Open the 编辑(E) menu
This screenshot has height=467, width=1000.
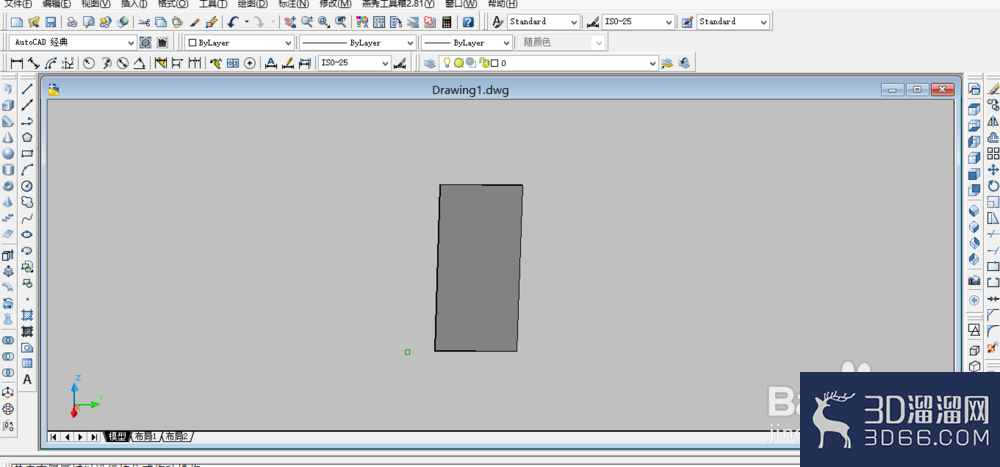pos(57,4)
